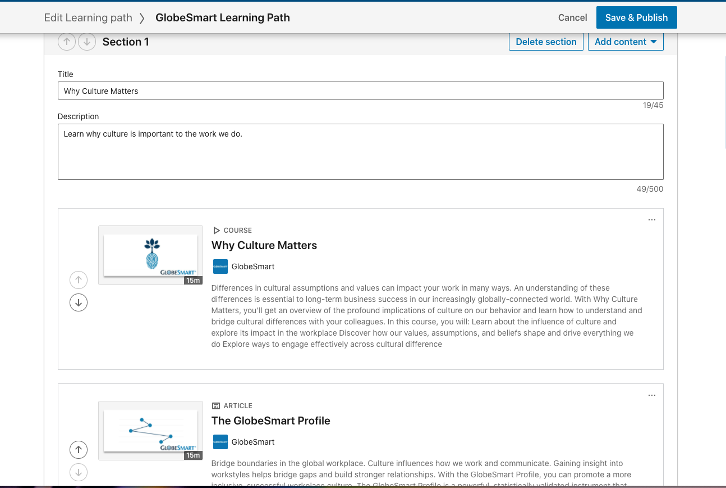Screen dimensions: 726x488
Task: Click the ARTICLE type label
Action: (238, 406)
